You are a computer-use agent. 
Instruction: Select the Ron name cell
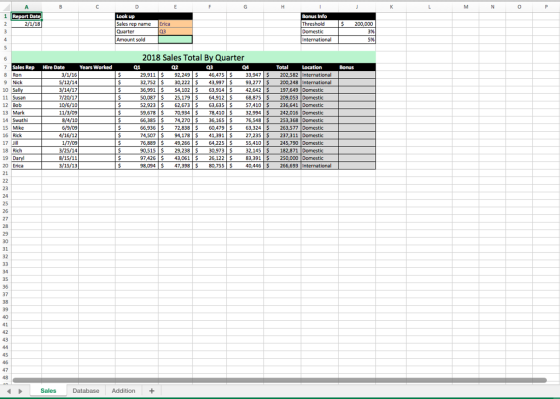click(x=26, y=75)
